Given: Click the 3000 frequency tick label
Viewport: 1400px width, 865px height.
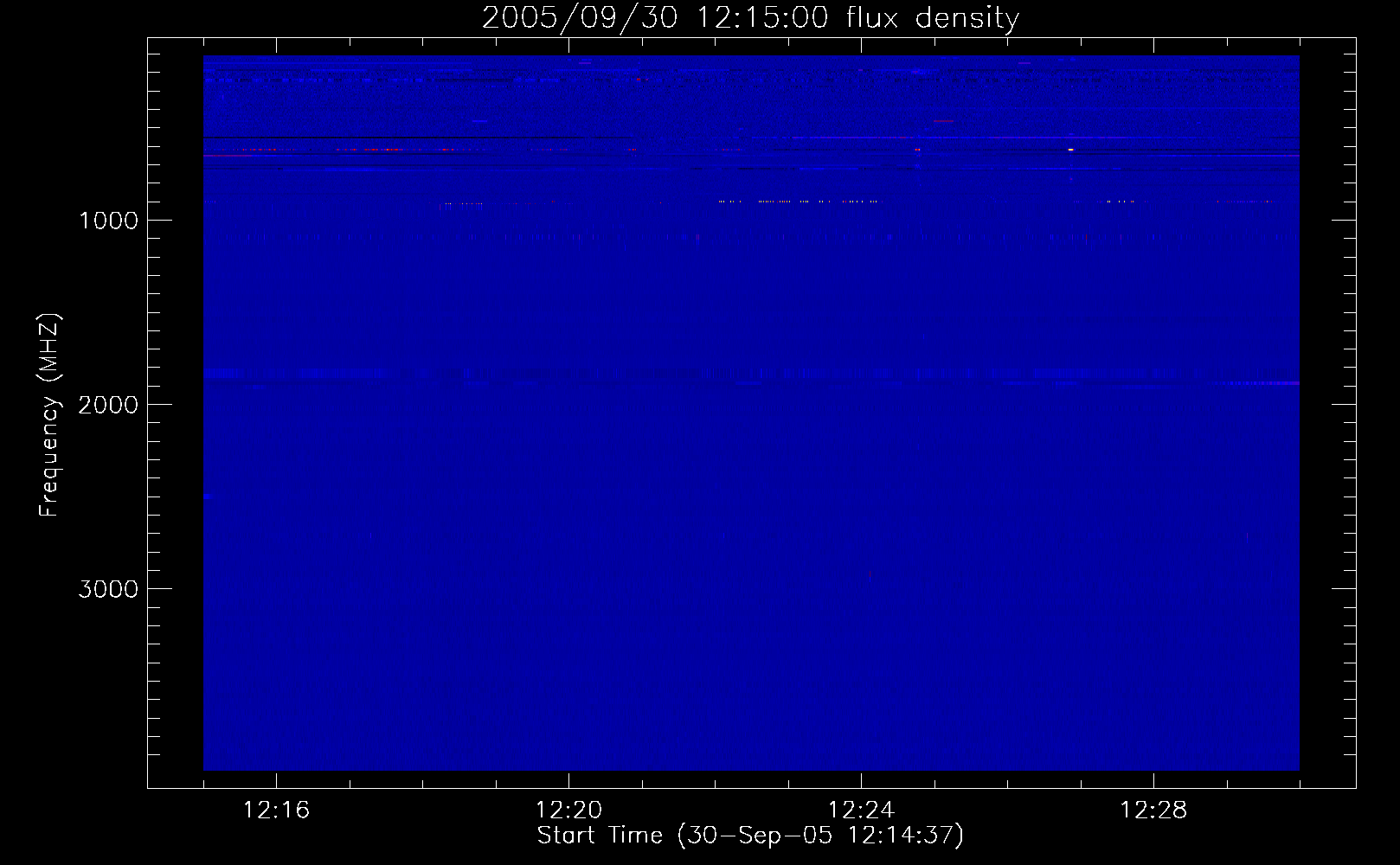Looking at the screenshot, I should [108, 589].
